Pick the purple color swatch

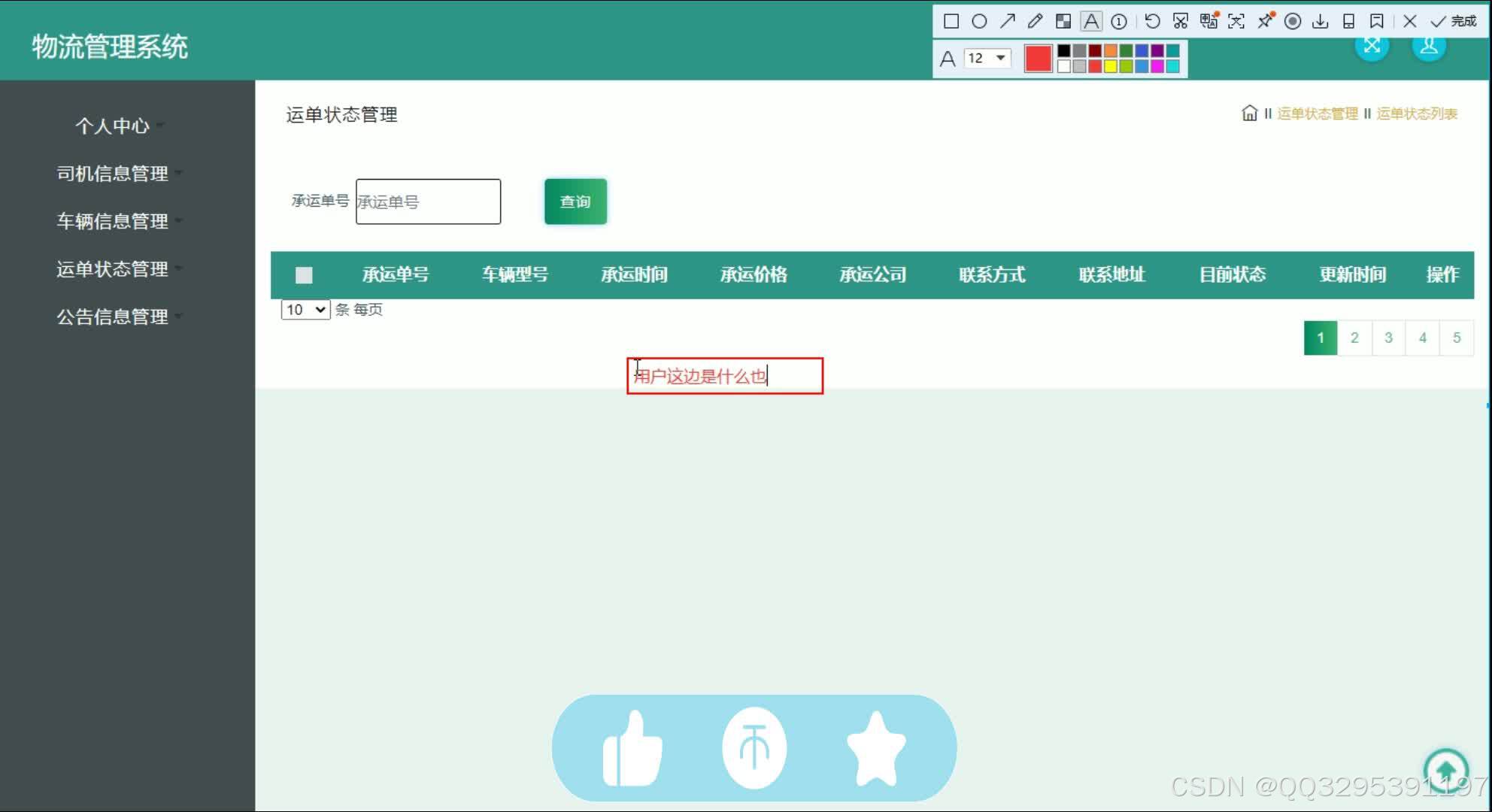[x=1157, y=50]
